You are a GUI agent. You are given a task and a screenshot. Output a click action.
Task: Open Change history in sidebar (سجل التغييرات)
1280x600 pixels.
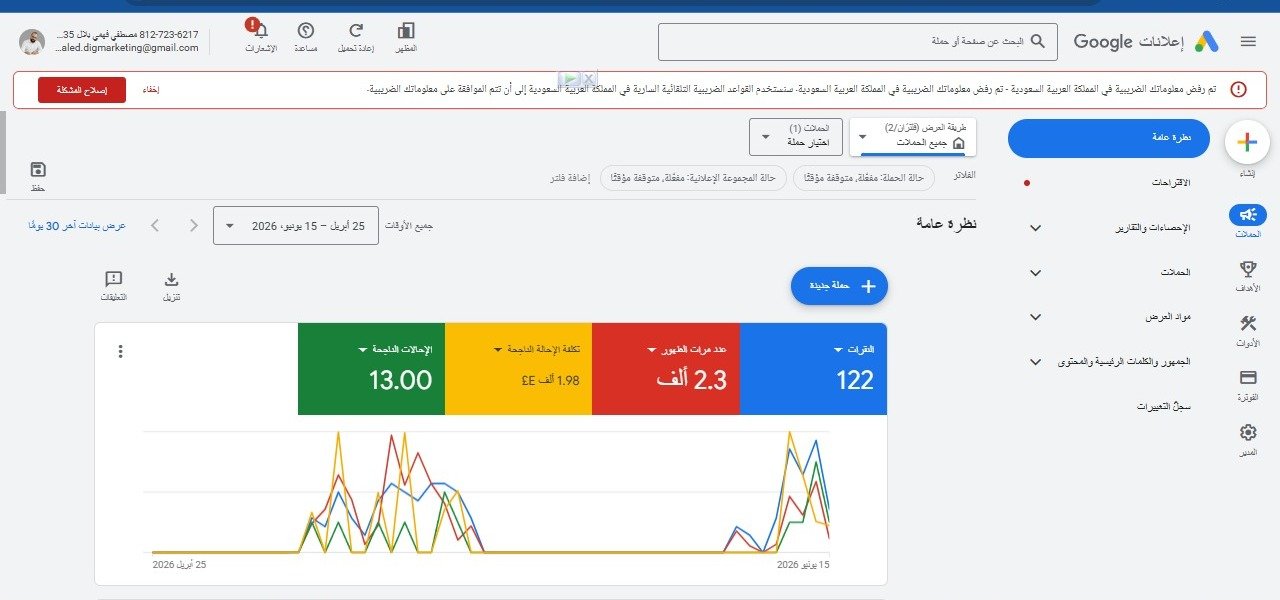(1165, 407)
